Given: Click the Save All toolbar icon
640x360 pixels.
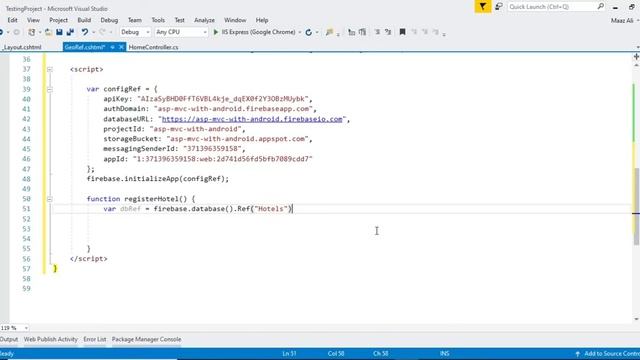Looking at the screenshot, I should tap(70, 32).
